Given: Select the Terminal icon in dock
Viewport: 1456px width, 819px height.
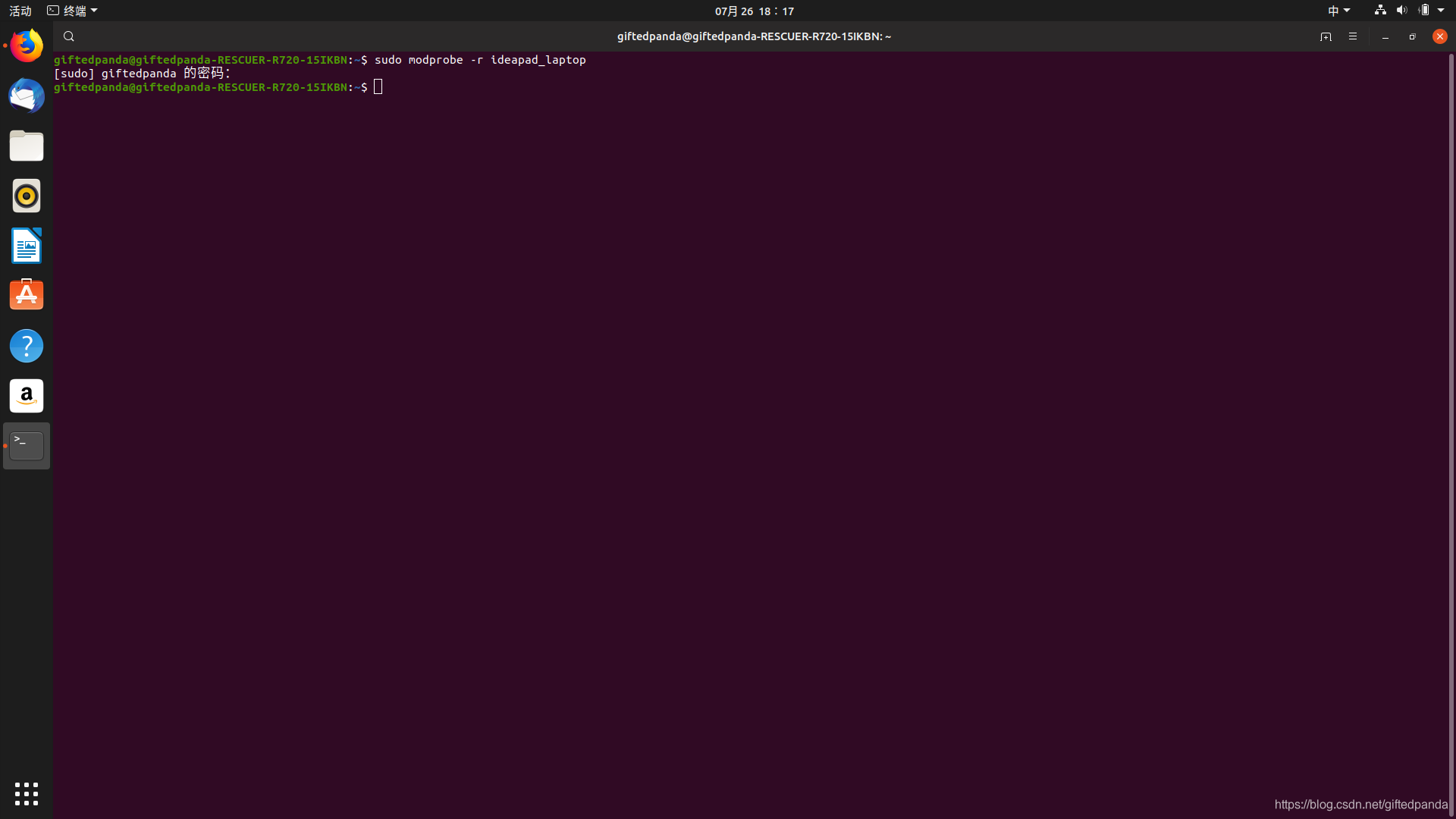Looking at the screenshot, I should click(x=27, y=446).
